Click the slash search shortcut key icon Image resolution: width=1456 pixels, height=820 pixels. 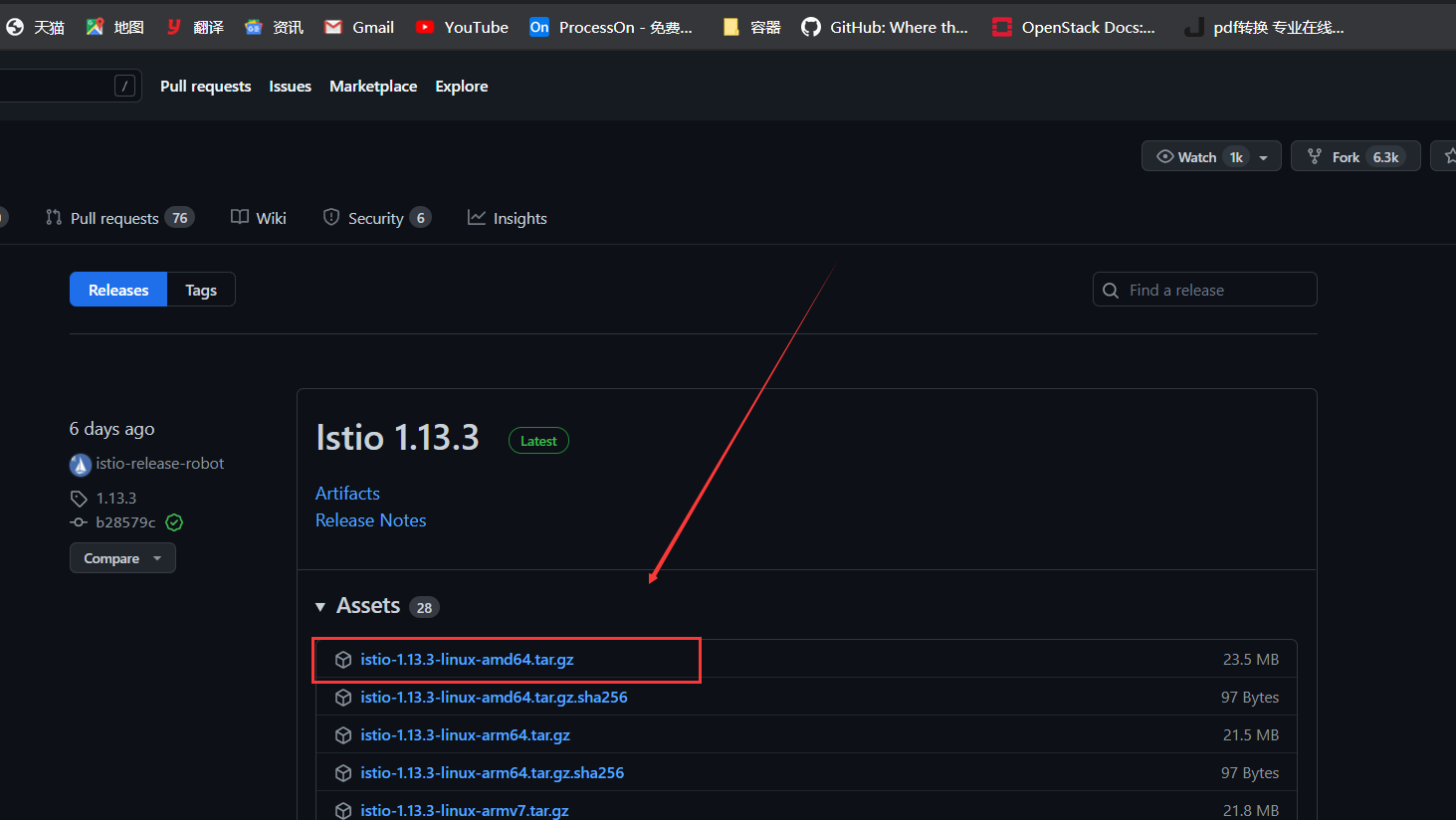pos(124,86)
